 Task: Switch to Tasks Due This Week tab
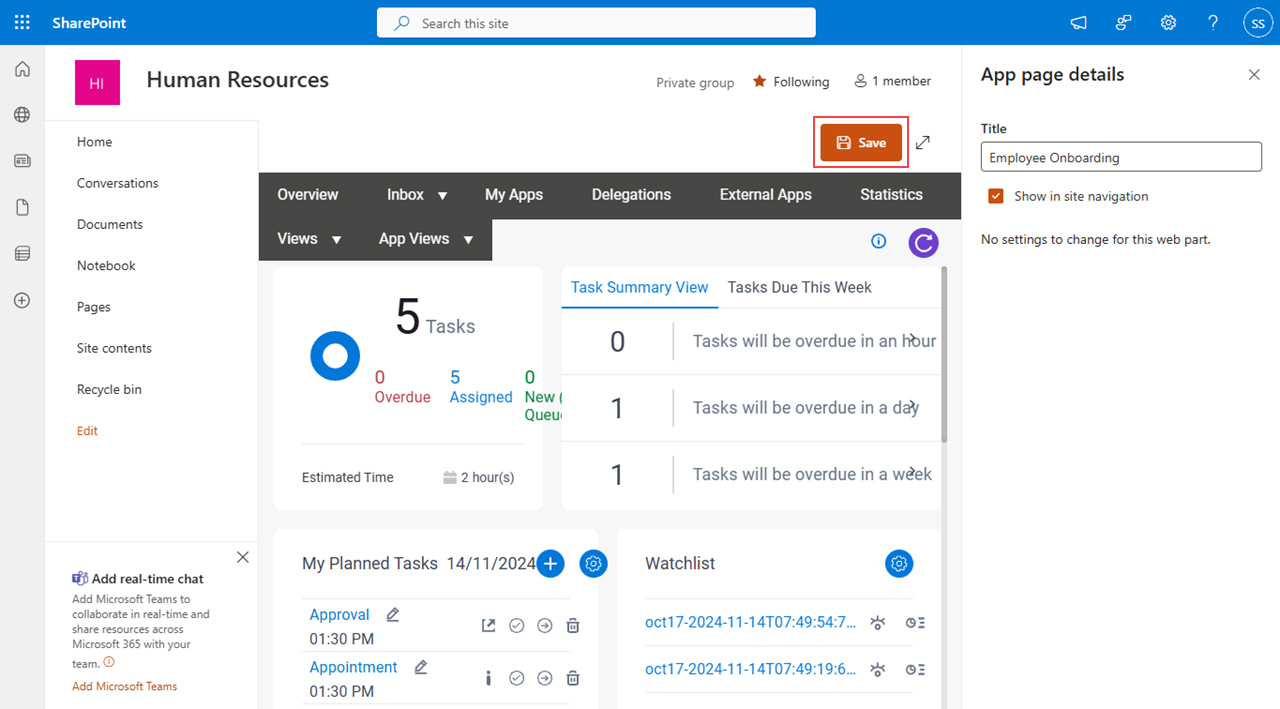(x=800, y=287)
